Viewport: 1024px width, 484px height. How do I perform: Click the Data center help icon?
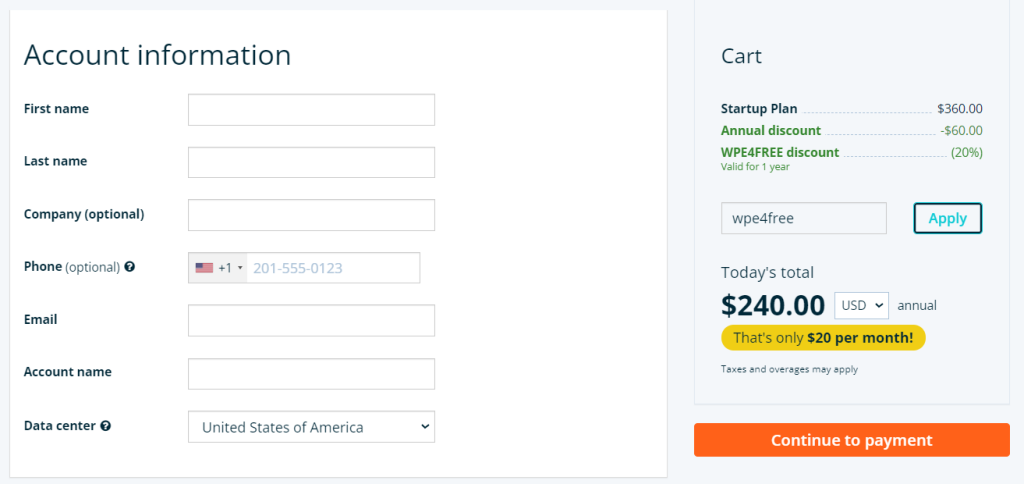pyautogui.click(x=105, y=425)
